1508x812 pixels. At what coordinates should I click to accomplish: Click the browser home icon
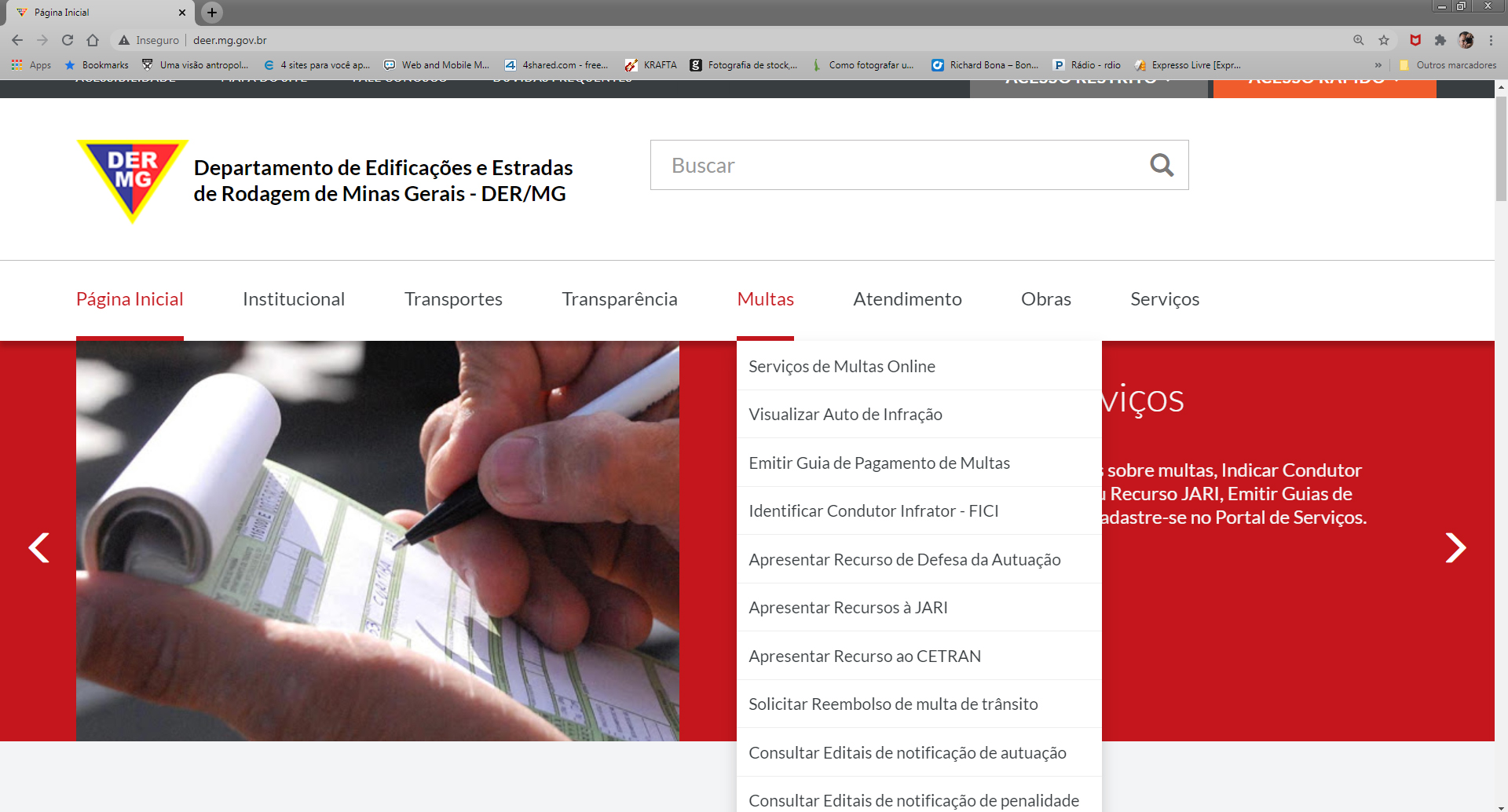click(x=93, y=40)
